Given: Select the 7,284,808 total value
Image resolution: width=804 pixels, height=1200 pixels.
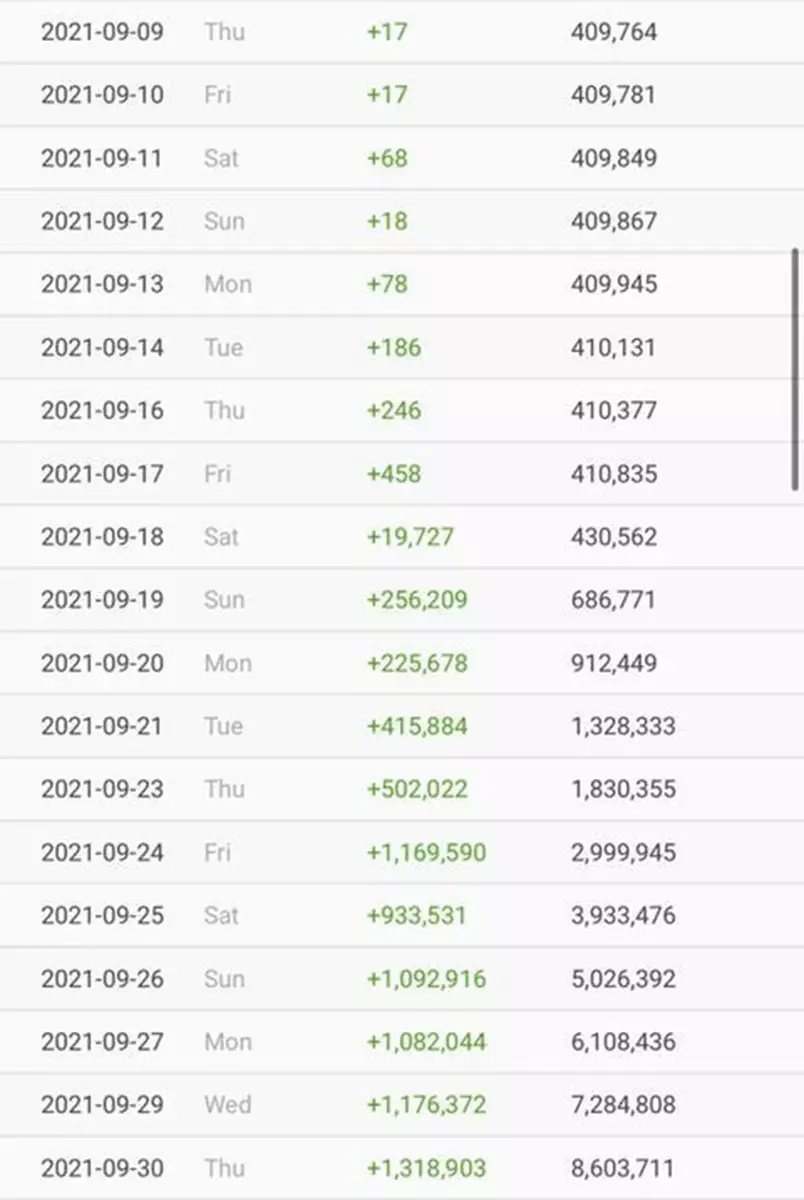Looking at the screenshot, I should tap(623, 1105).
